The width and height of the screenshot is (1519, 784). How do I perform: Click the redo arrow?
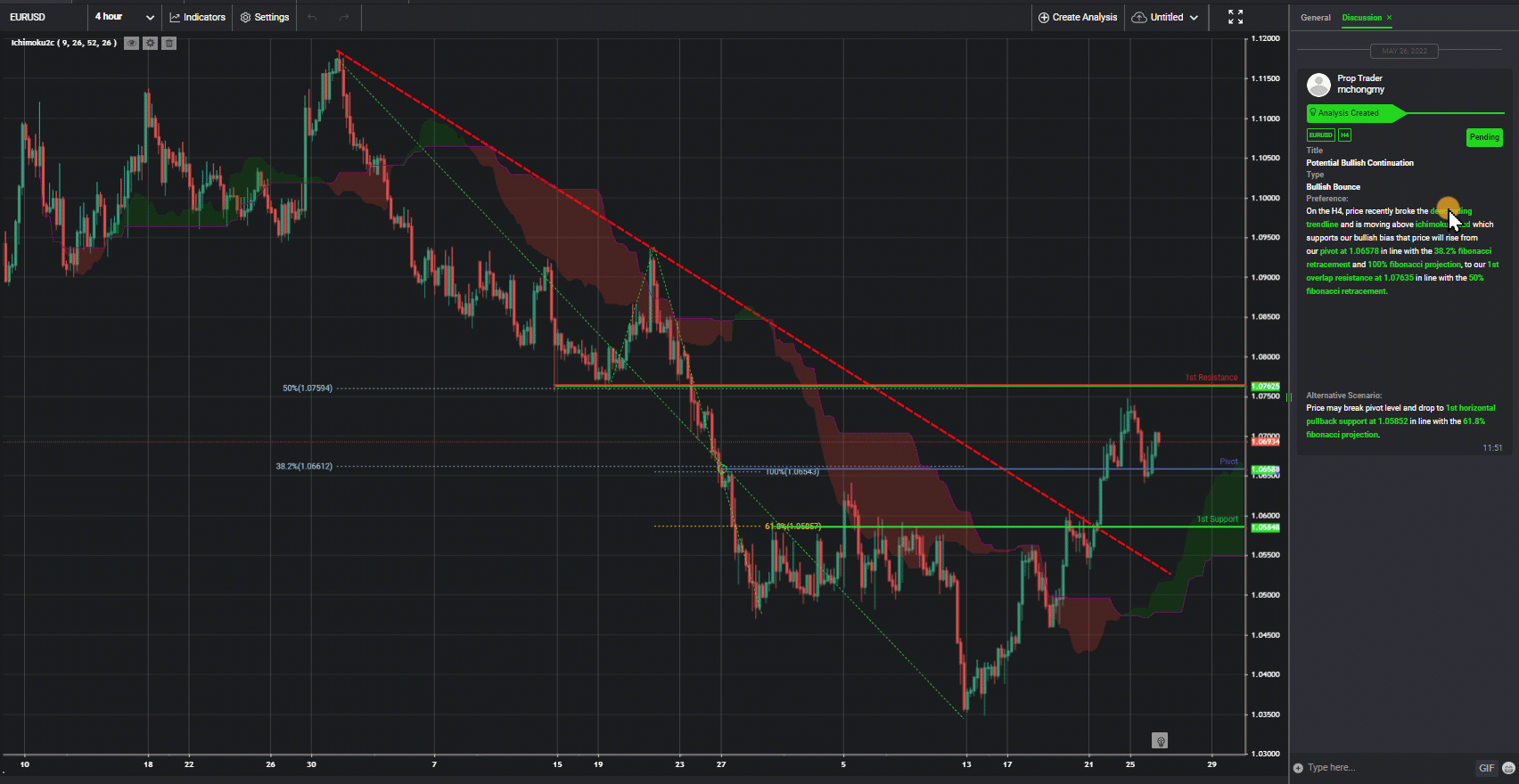[x=344, y=17]
